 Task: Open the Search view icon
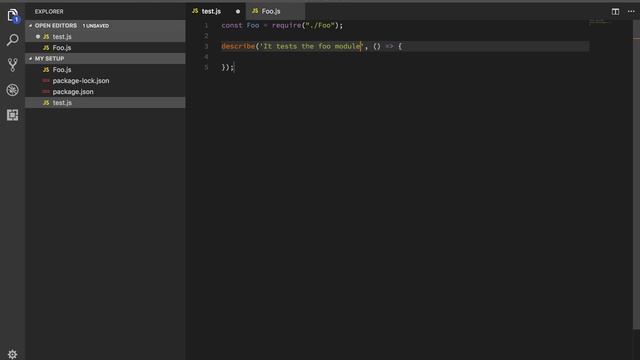tap(13, 40)
